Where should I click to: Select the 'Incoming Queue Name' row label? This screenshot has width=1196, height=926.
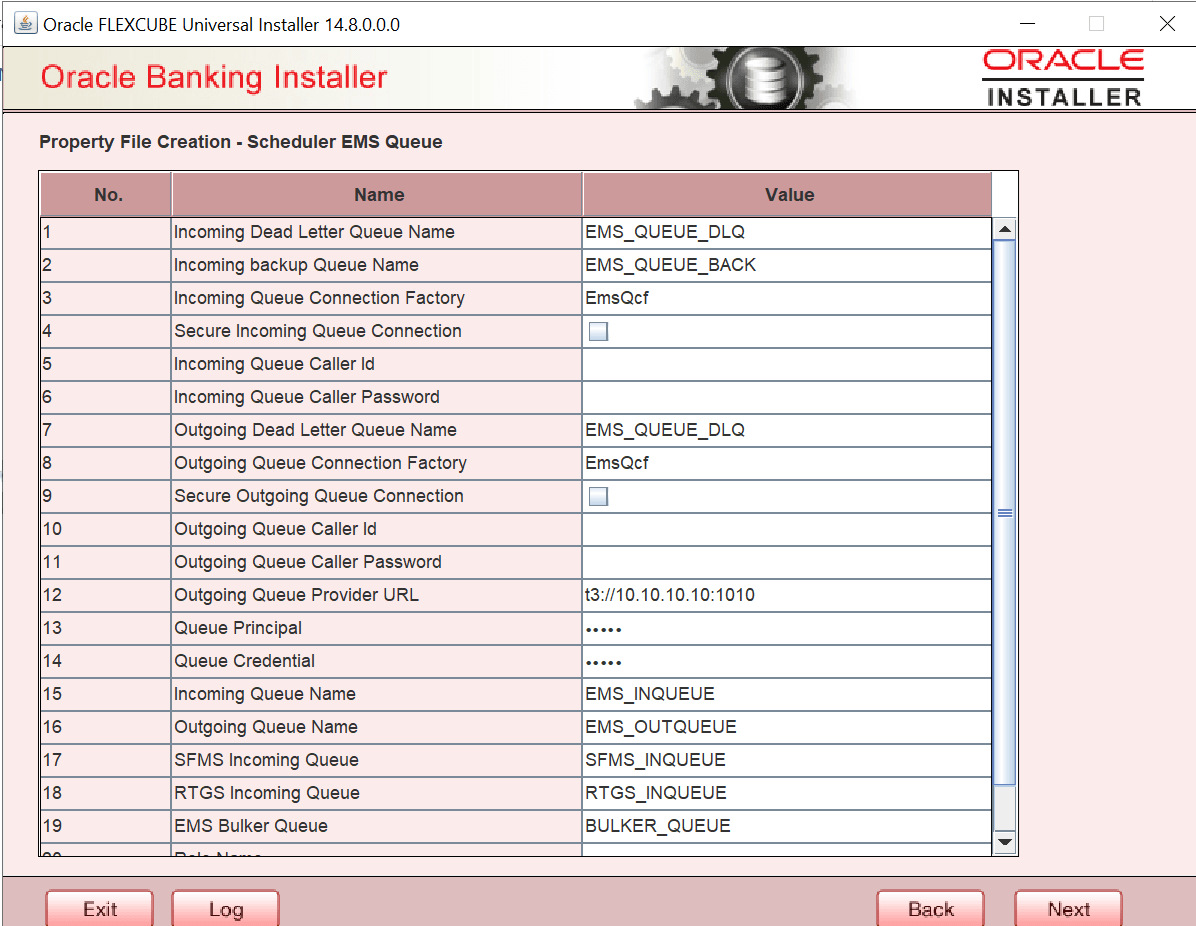(x=265, y=693)
